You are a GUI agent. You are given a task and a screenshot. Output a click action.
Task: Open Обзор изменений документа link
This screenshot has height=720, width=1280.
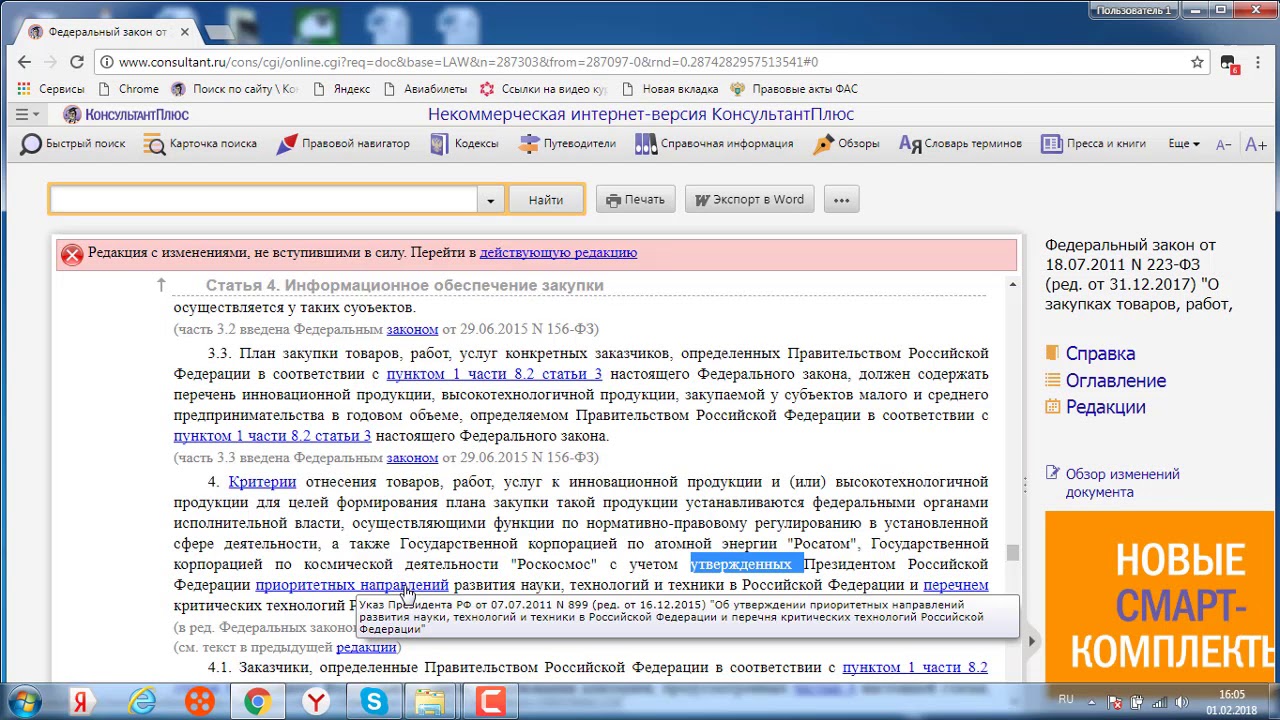pyautogui.click(x=1122, y=483)
